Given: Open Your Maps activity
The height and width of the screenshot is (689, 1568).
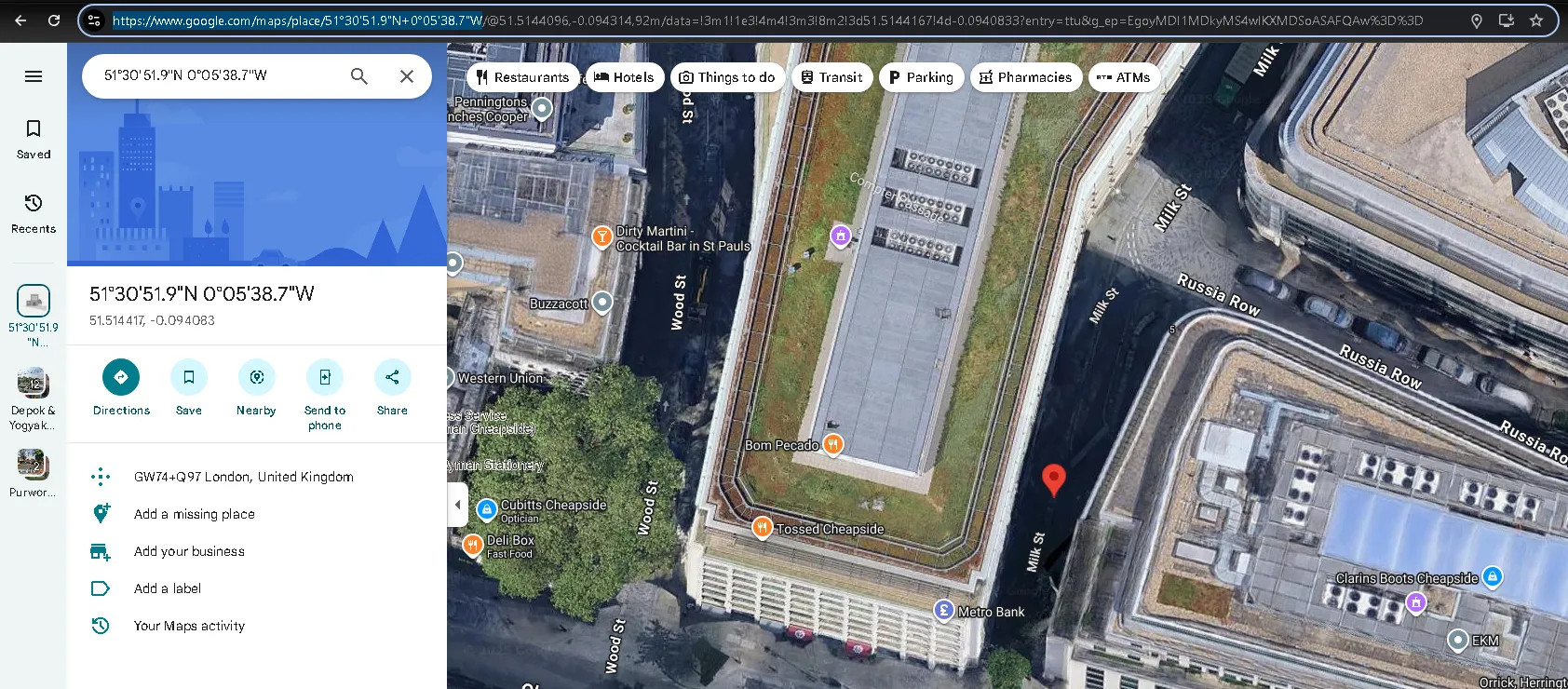Looking at the screenshot, I should [189, 626].
